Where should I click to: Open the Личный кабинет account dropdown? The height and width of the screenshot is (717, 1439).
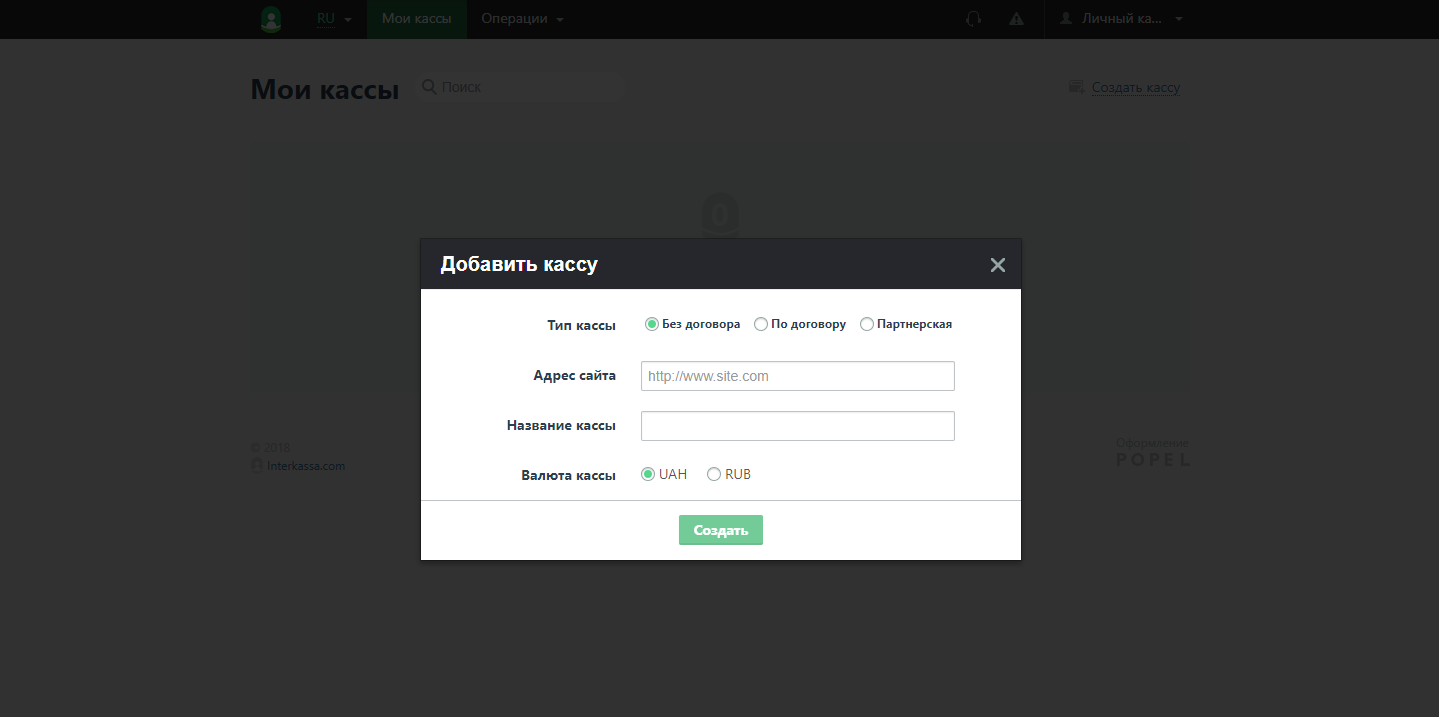tap(1120, 19)
